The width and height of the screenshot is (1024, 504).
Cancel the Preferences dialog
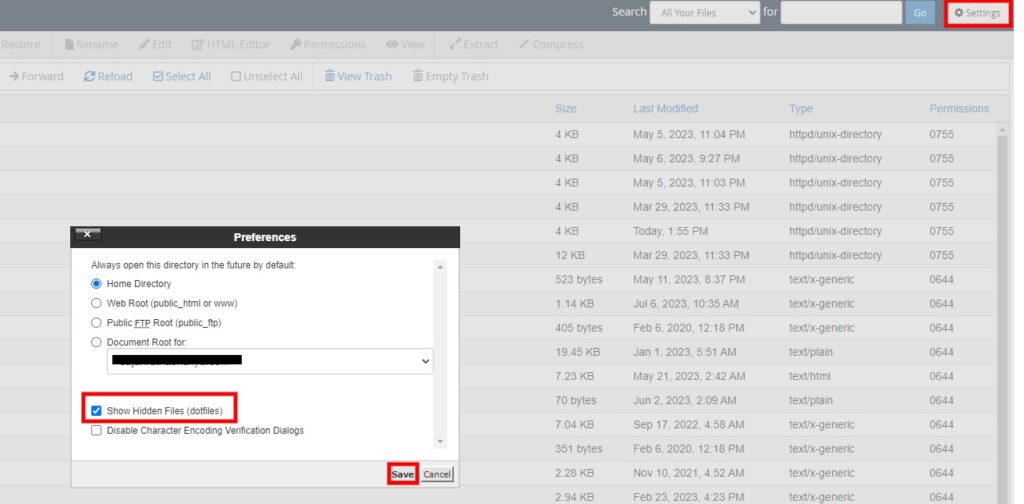click(437, 474)
